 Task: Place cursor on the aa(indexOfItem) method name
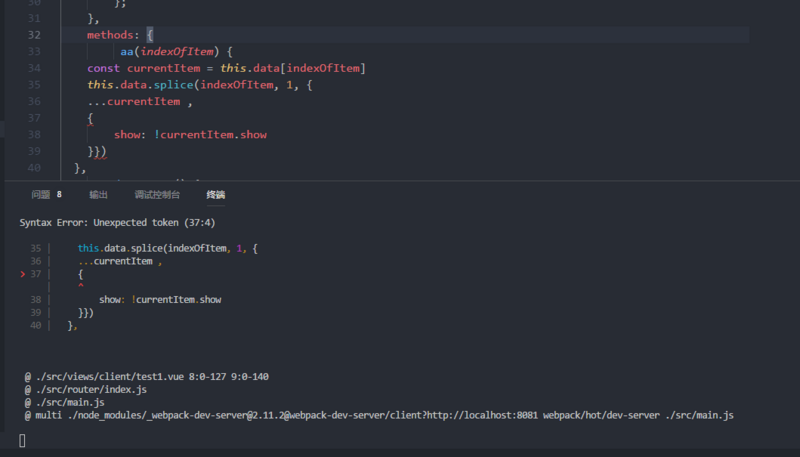click(127, 51)
